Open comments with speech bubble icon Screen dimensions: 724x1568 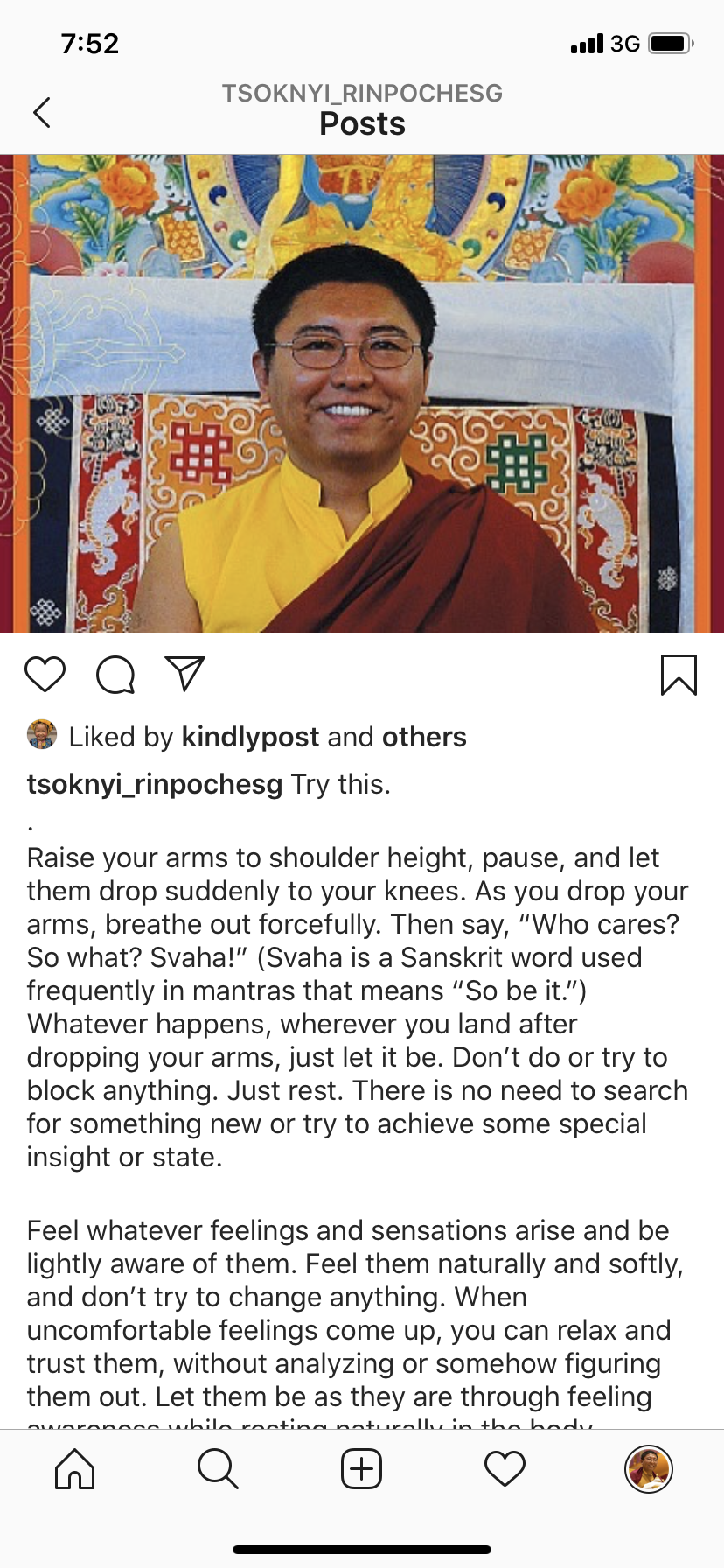tap(115, 675)
